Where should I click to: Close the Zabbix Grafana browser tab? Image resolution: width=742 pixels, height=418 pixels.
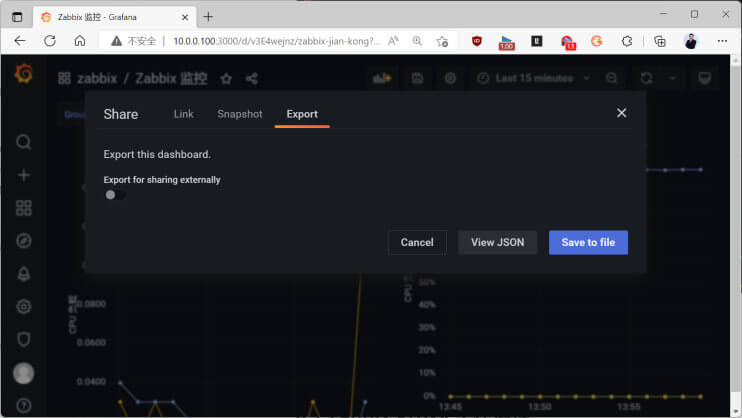click(x=185, y=17)
